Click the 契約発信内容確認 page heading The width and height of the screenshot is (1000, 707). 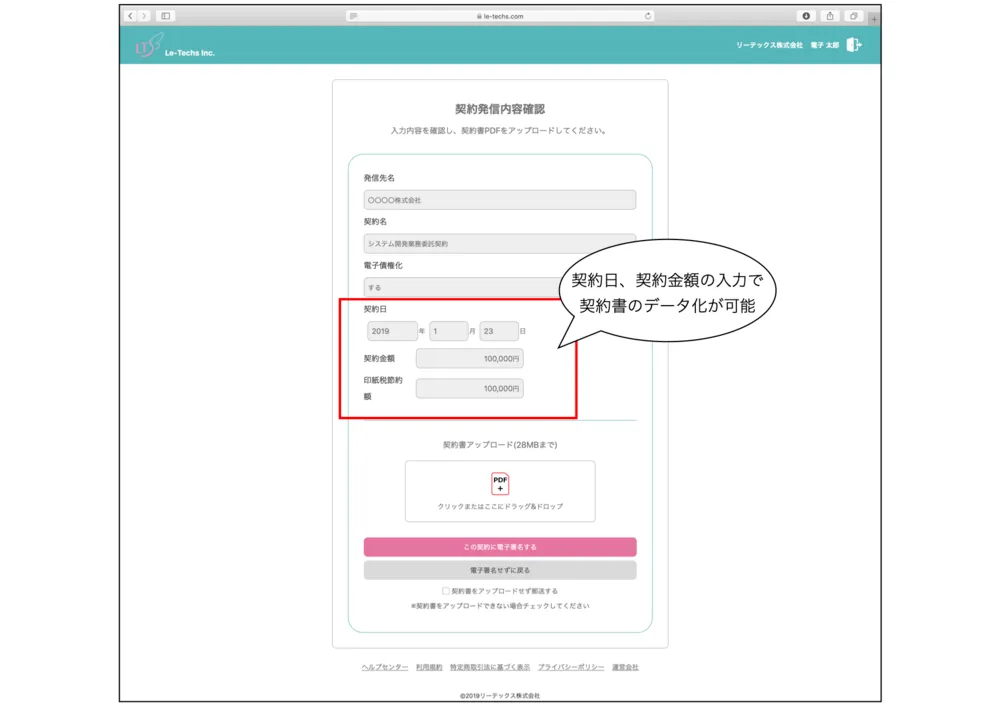[x=500, y=109]
